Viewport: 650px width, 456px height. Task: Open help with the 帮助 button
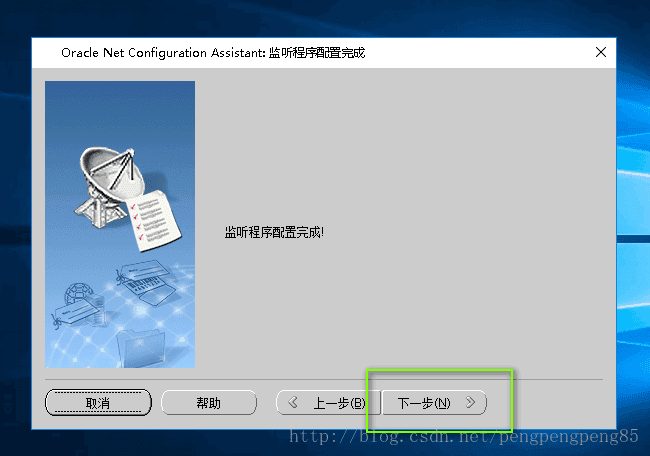(209, 403)
